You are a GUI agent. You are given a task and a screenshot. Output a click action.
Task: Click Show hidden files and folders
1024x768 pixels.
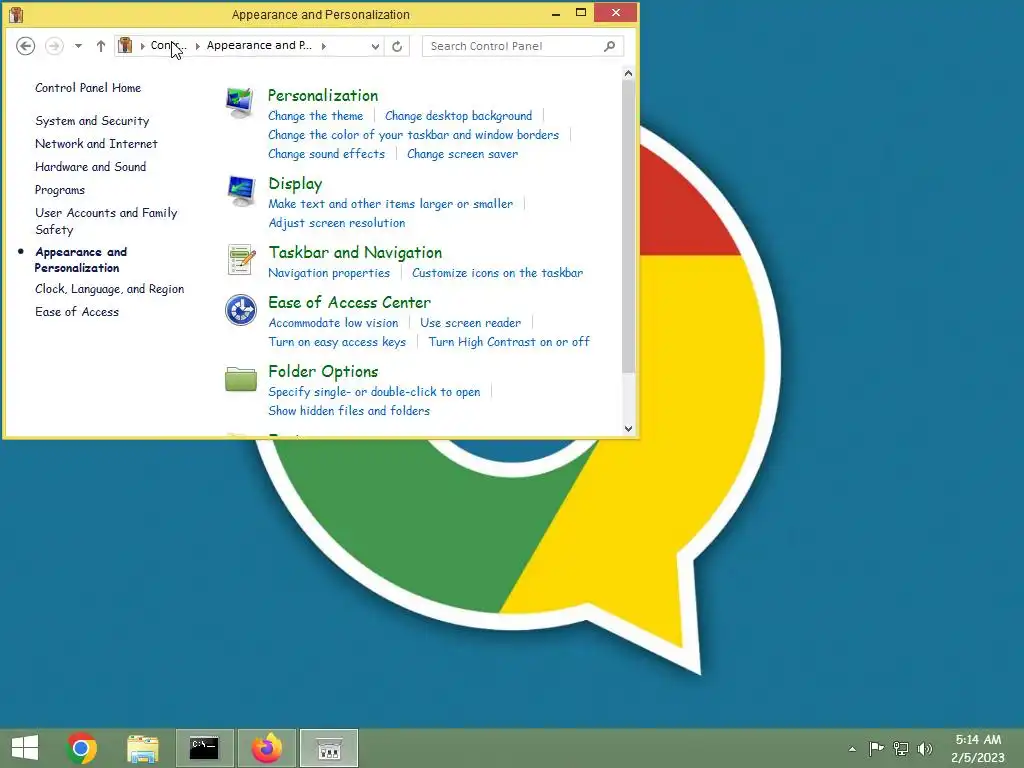349,411
